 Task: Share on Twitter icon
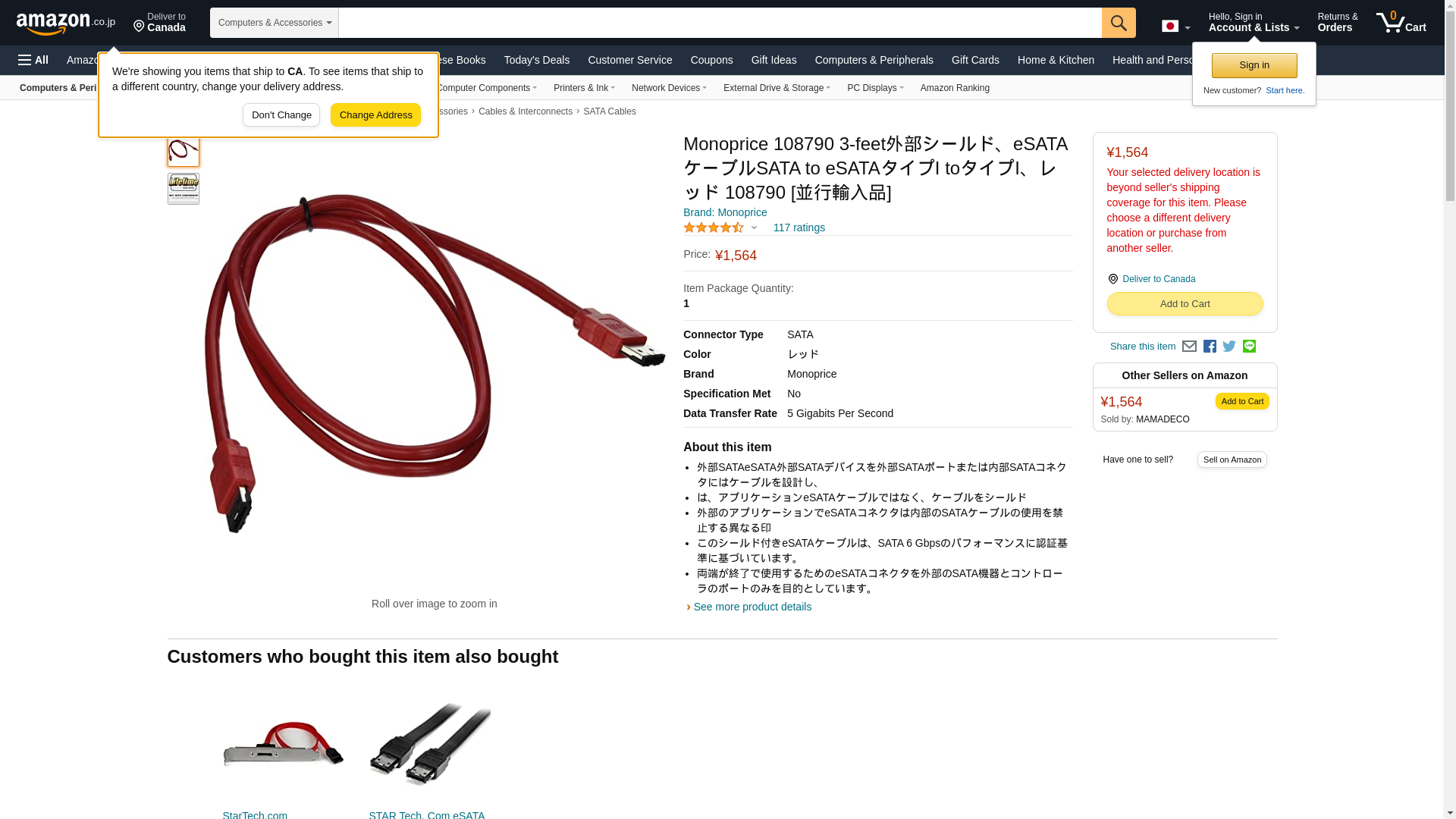(1229, 347)
